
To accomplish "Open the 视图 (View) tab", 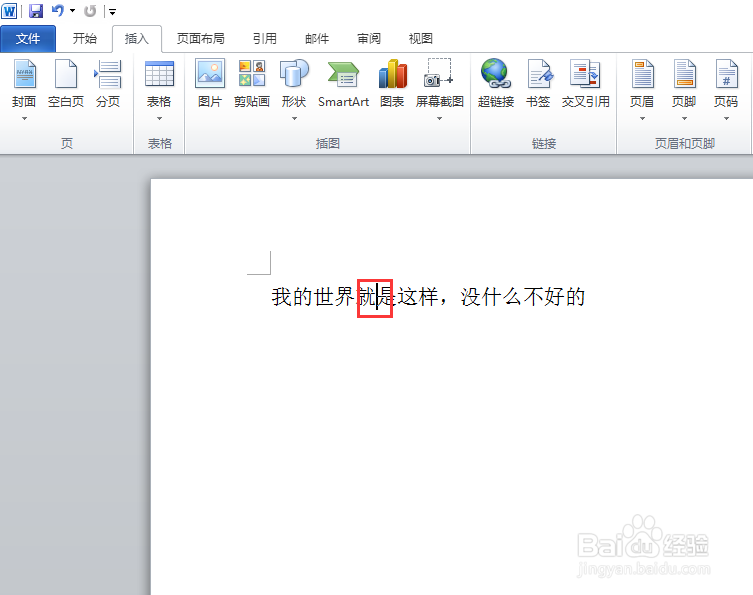I will (x=421, y=38).
